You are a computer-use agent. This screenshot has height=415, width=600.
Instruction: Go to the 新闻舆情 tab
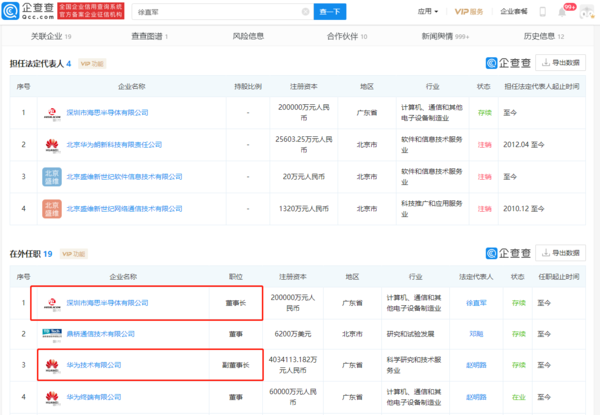pos(445,36)
